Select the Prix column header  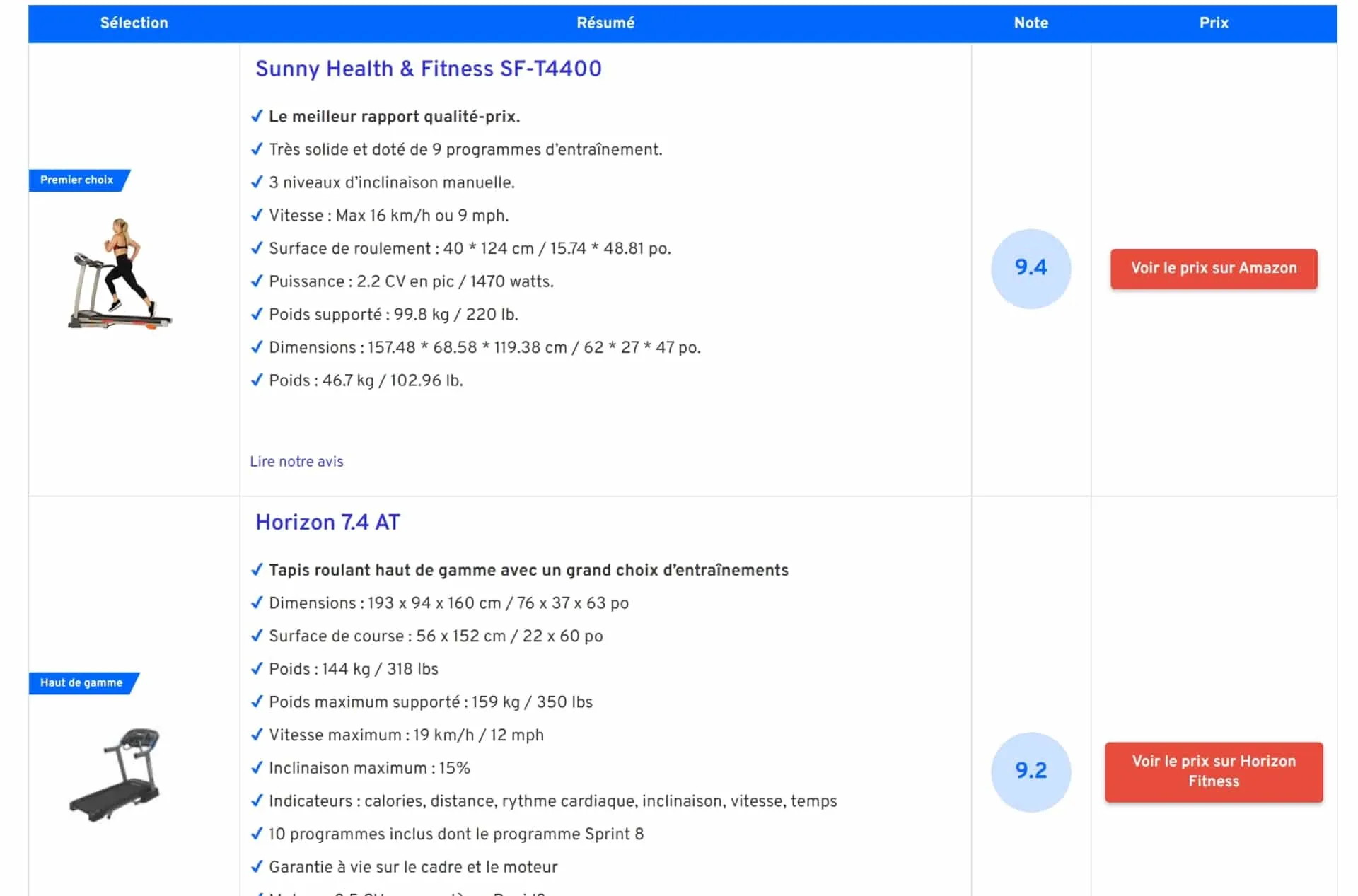1214,23
